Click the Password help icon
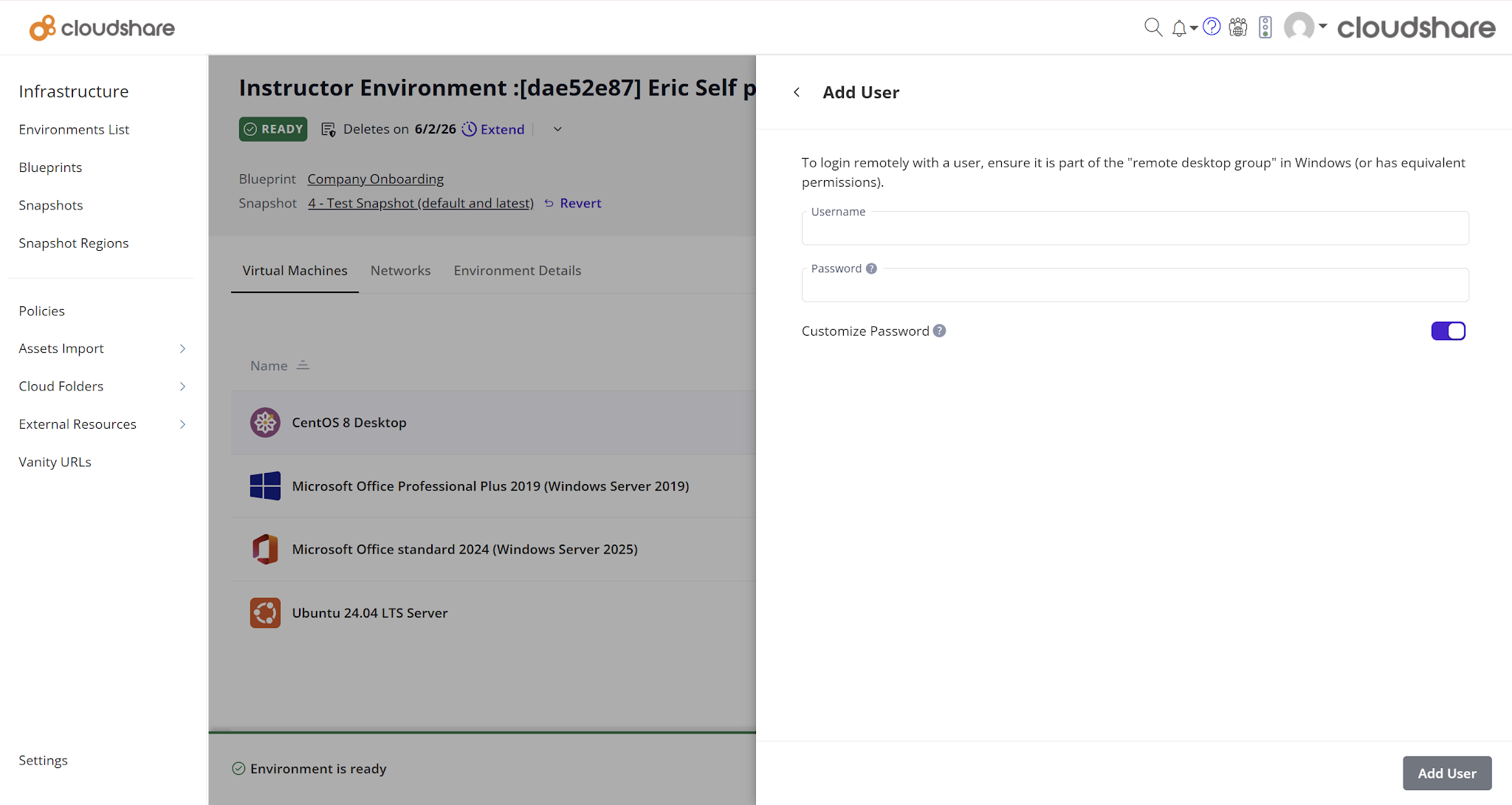The height and width of the screenshot is (805, 1512). click(871, 269)
